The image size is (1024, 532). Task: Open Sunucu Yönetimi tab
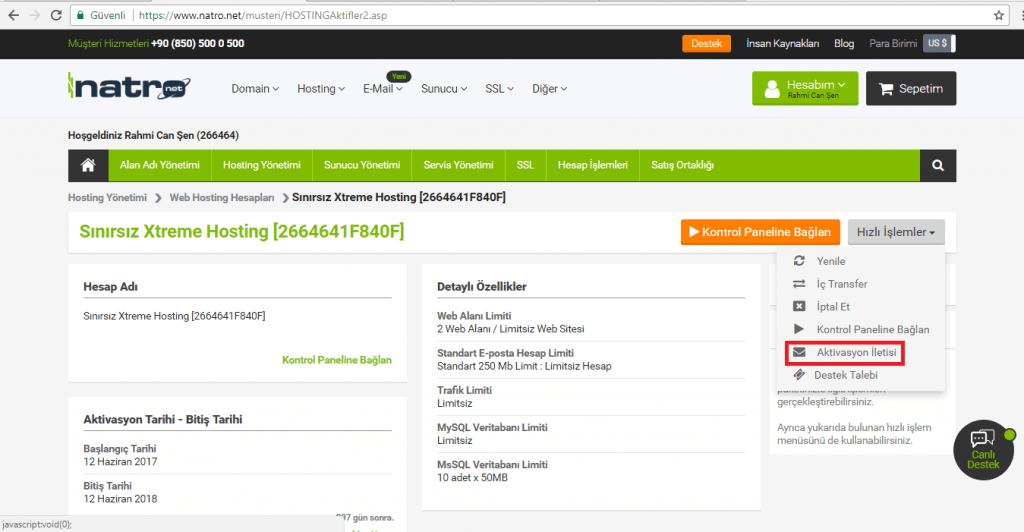coord(362,165)
